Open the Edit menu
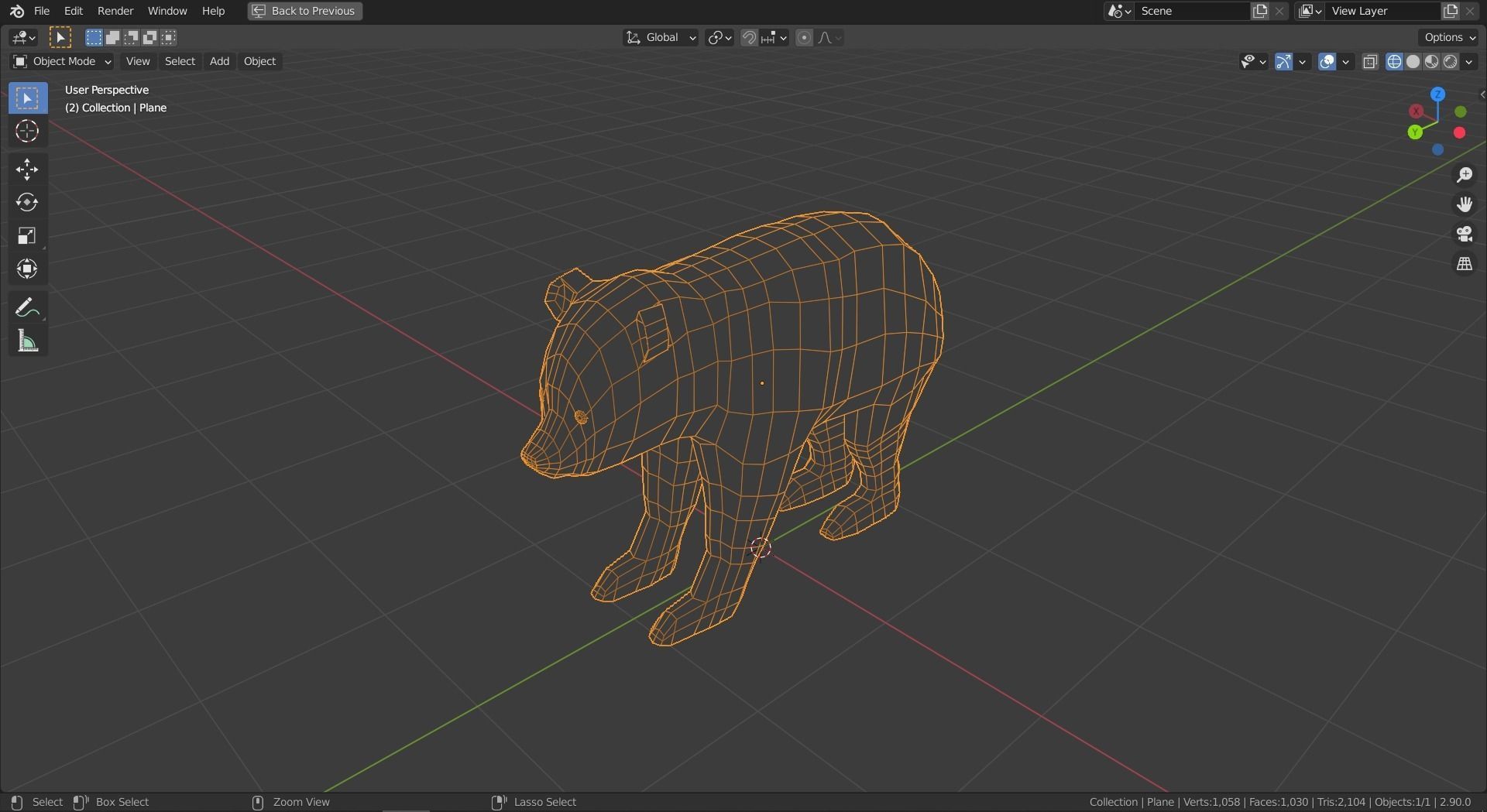Viewport: 1487px width, 812px height. [74, 11]
